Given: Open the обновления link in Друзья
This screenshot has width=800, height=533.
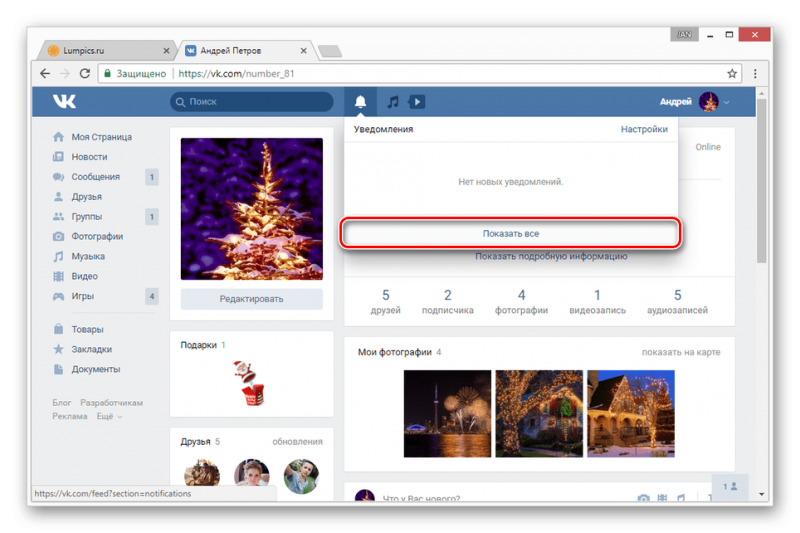Looking at the screenshot, I should click(x=297, y=442).
